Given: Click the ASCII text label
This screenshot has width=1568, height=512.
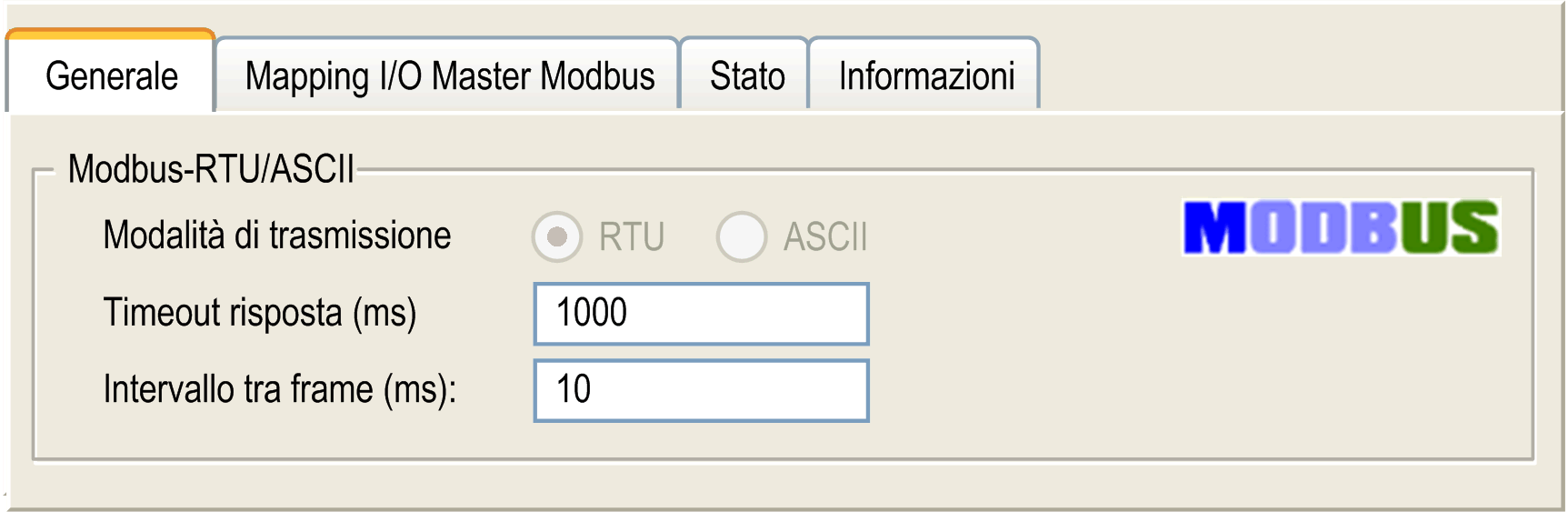Looking at the screenshot, I should tap(825, 237).
